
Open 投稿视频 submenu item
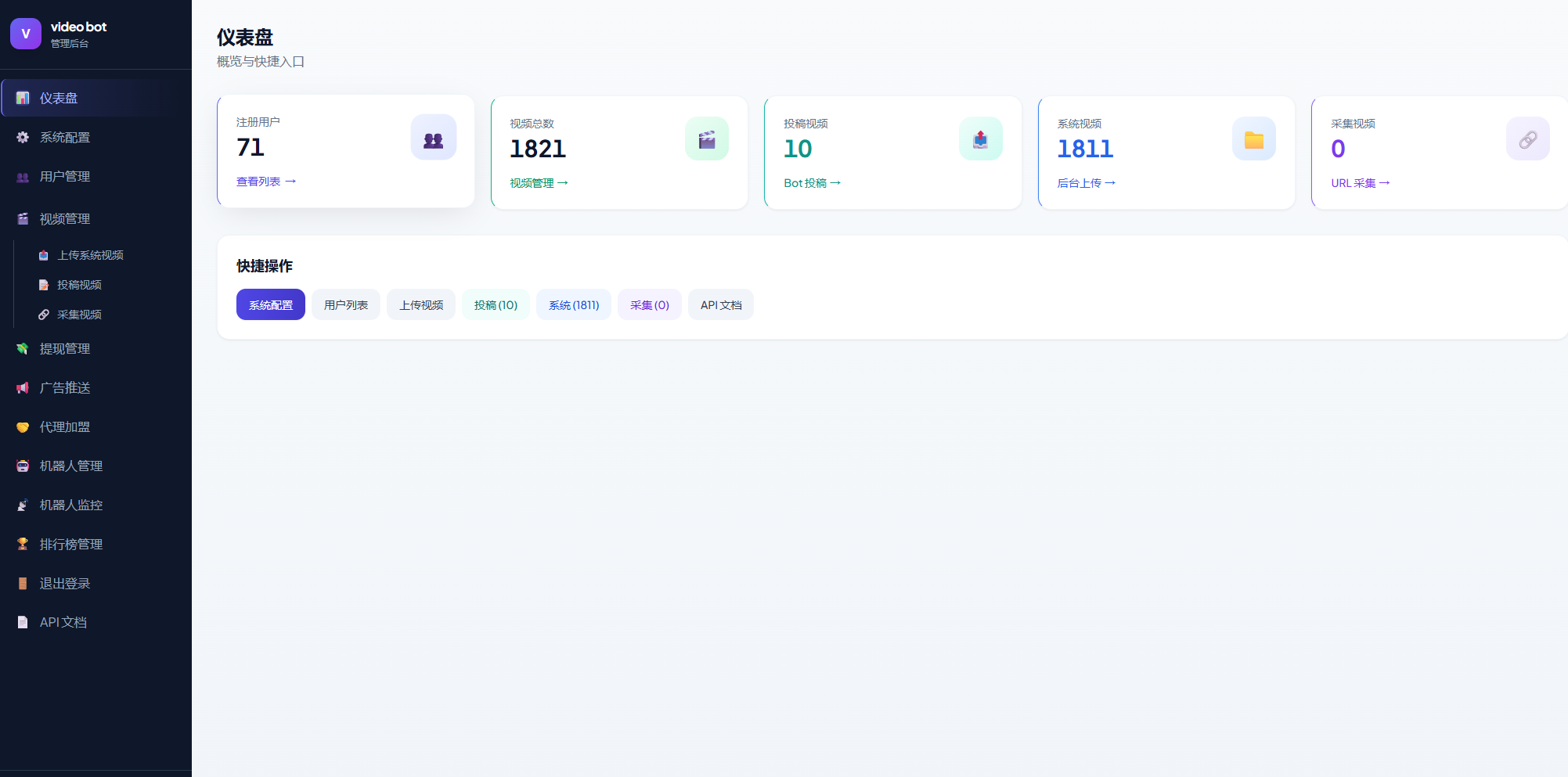(79, 285)
